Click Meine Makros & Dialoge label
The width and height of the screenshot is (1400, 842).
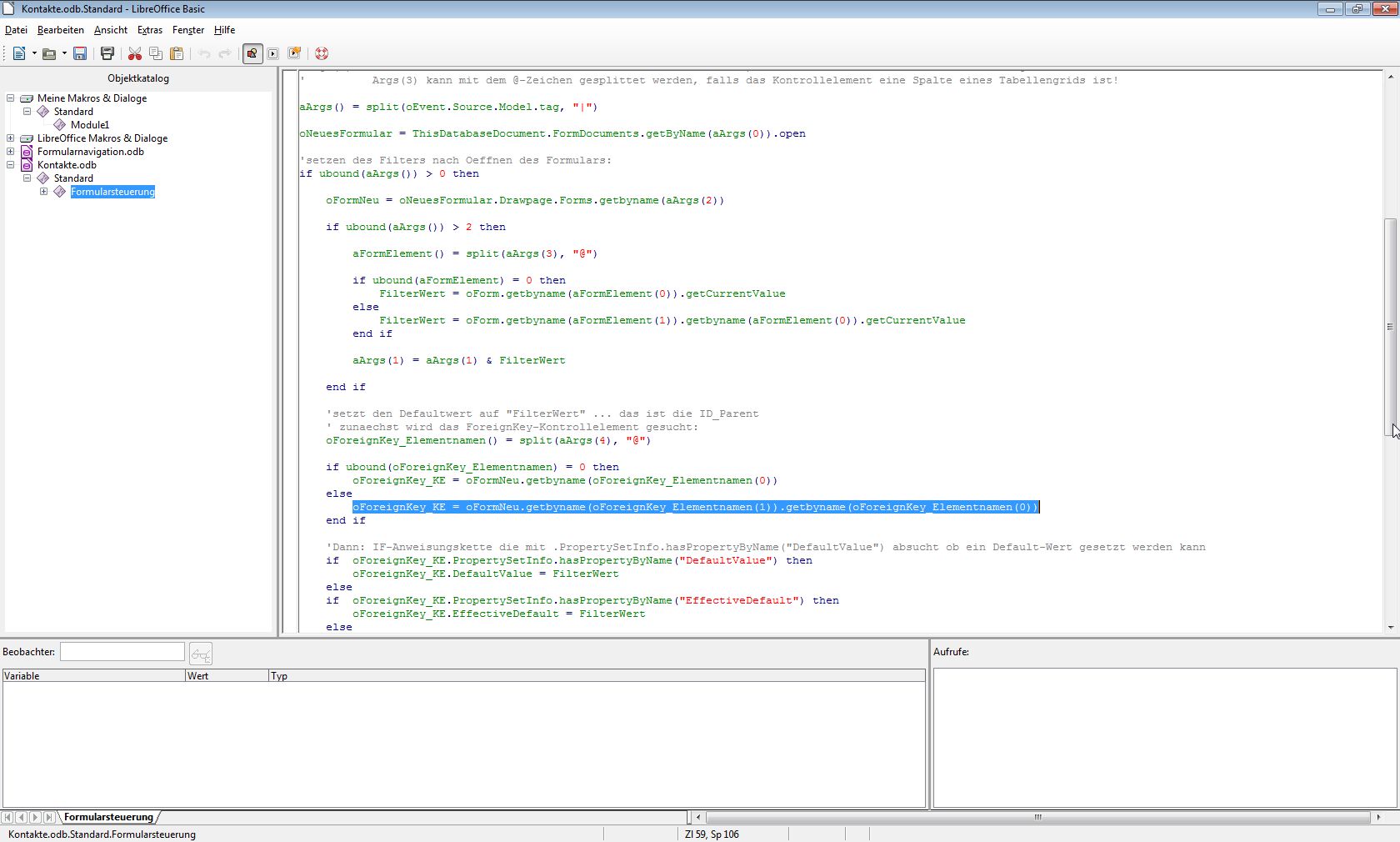point(92,98)
